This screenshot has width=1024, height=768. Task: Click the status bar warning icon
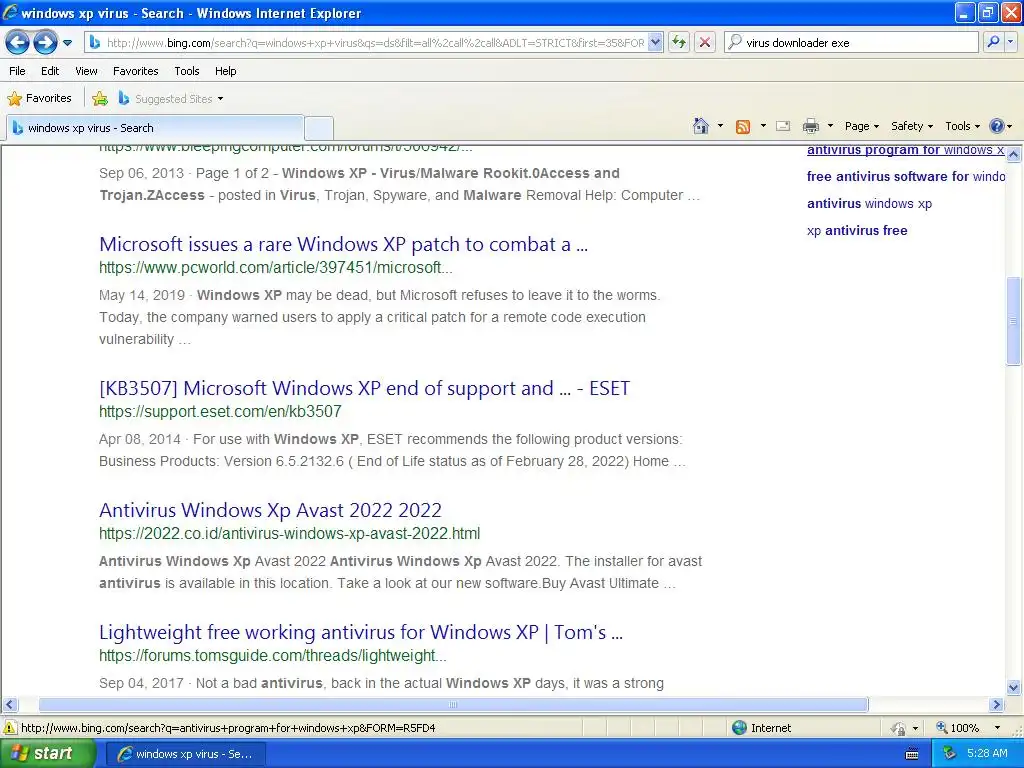tap(10, 728)
